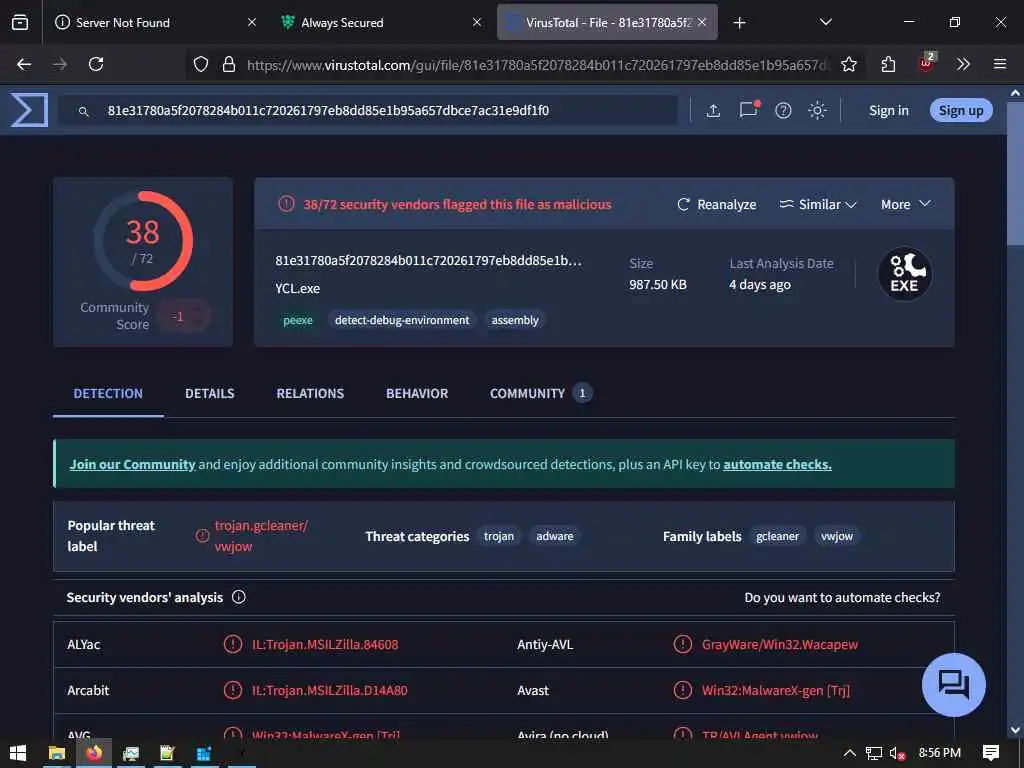Open the floating chat support button
The image size is (1024, 768).
953,684
